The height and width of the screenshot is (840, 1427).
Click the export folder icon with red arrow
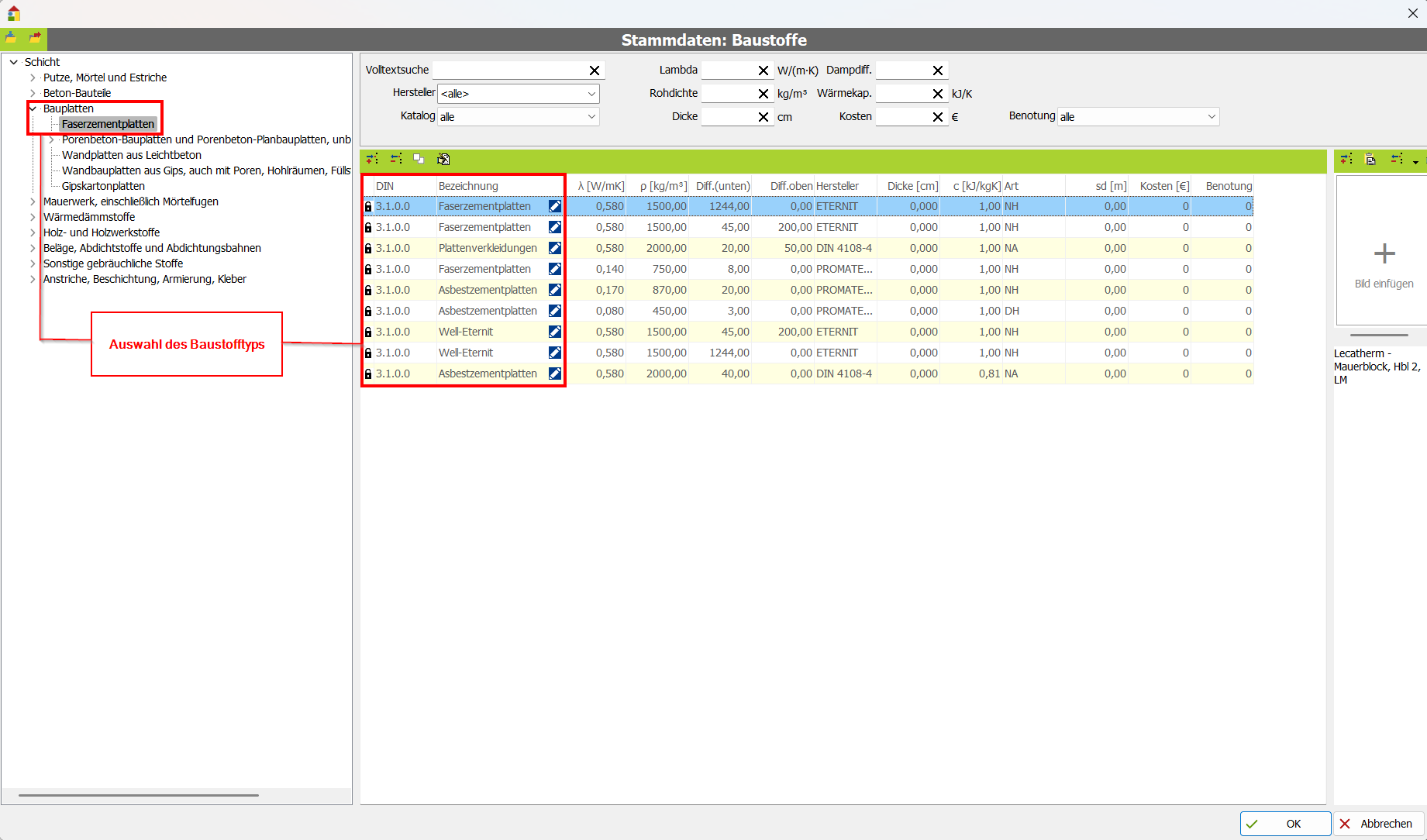(x=35, y=38)
